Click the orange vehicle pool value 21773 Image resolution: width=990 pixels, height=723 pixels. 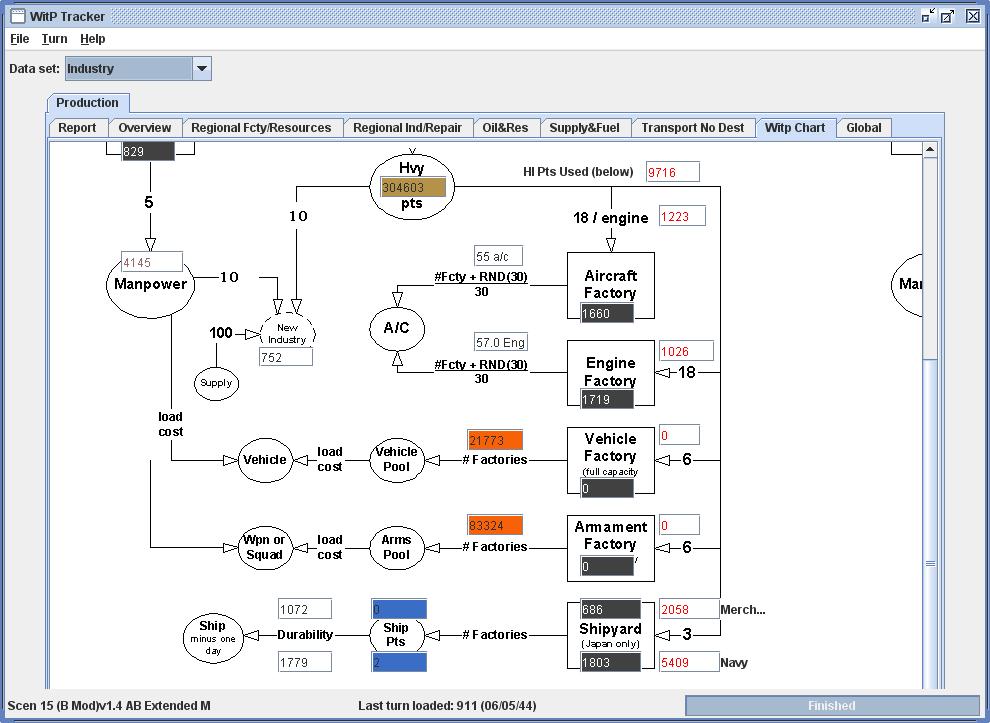coord(495,440)
